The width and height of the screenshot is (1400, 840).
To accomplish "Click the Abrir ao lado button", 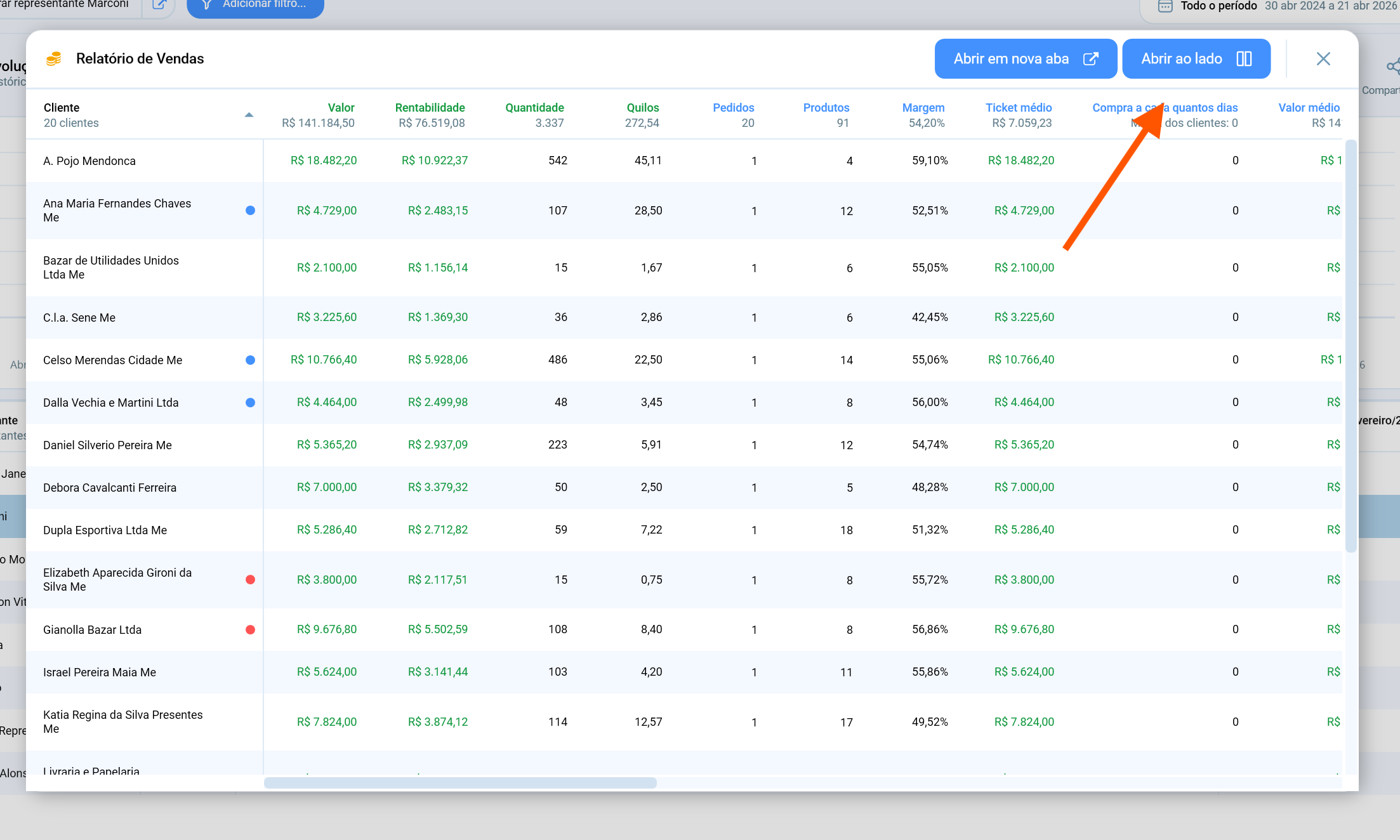I will [1196, 59].
